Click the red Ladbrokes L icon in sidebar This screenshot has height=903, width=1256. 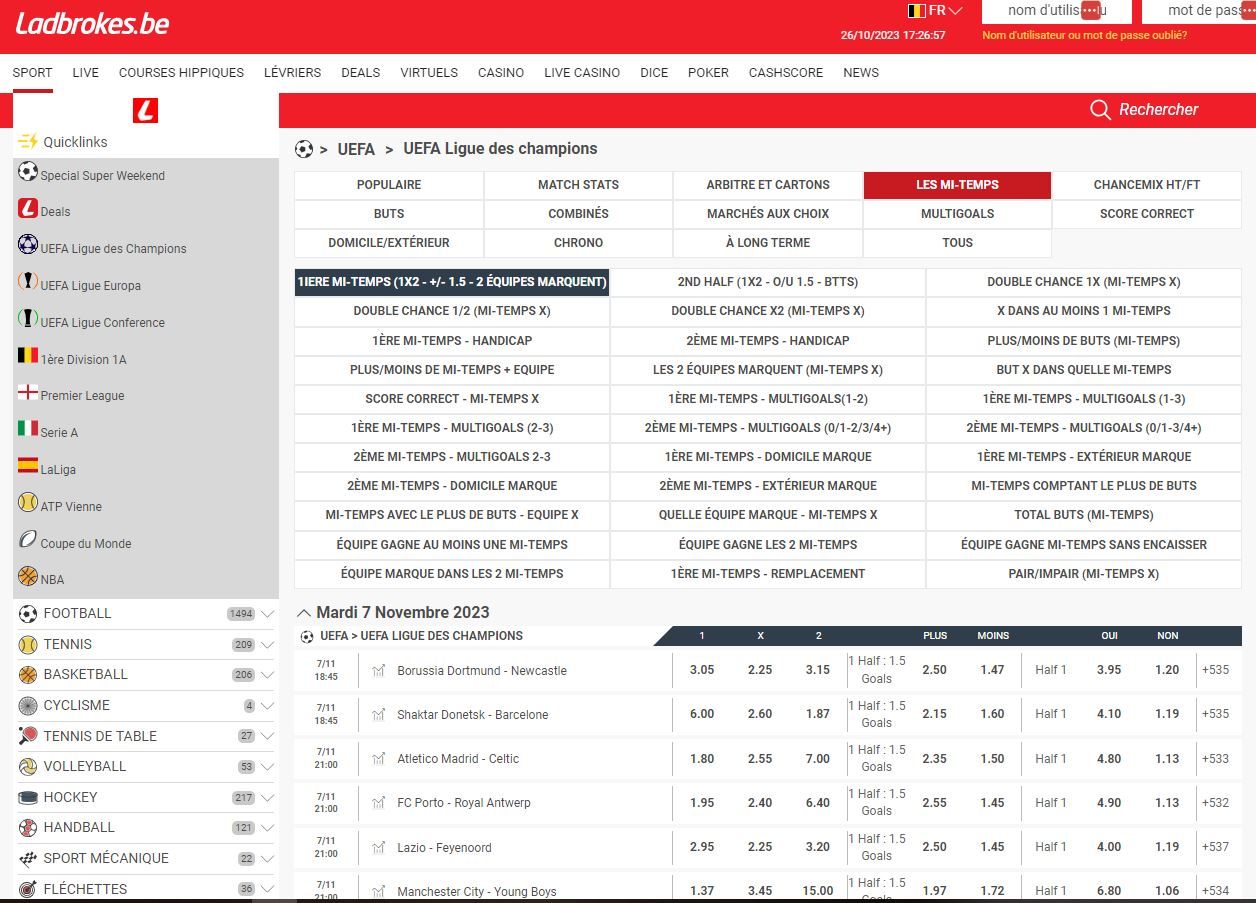coord(145,110)
